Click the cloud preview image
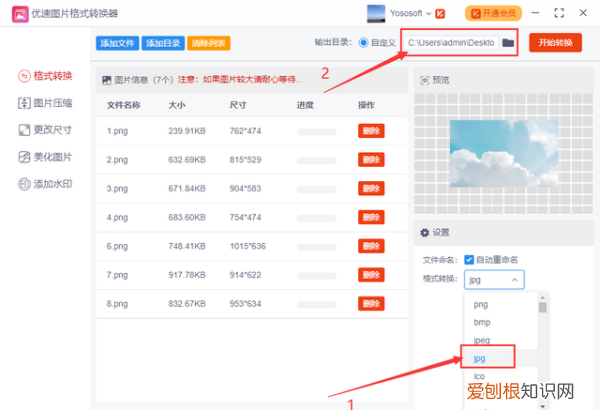The height and width of the screenshot is (410, 600). click(x=504, y=153)
